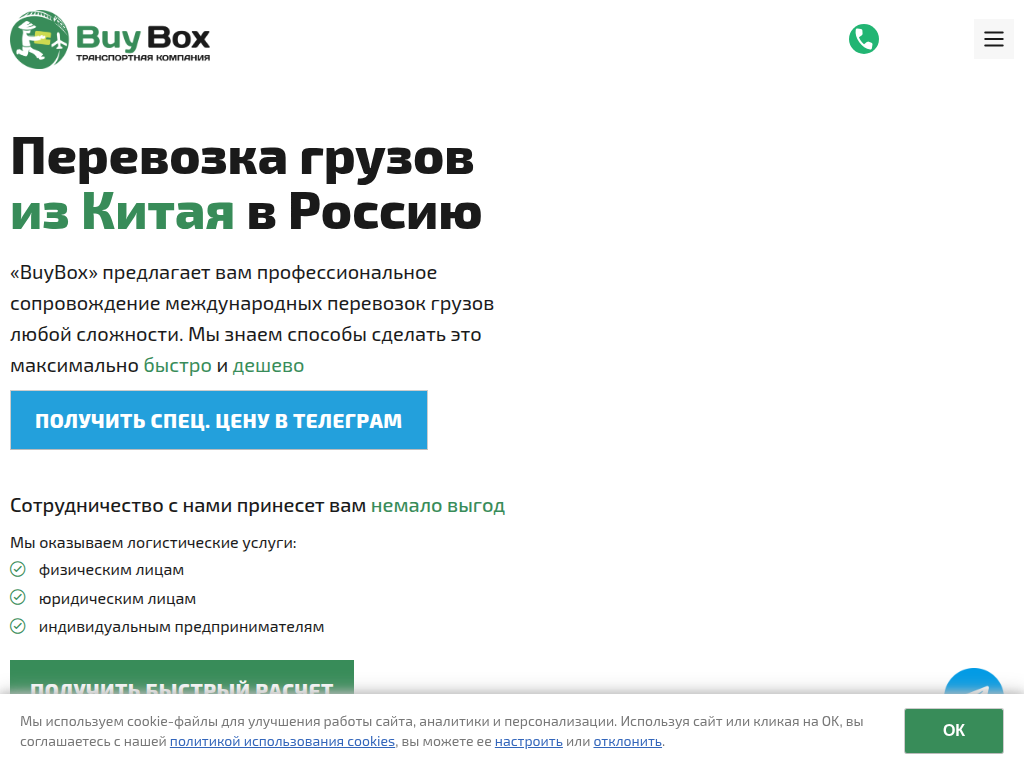Click the checkmark next to юридическим лицам
Viewport: 1024px width, 768px height.
coord(17,598)
